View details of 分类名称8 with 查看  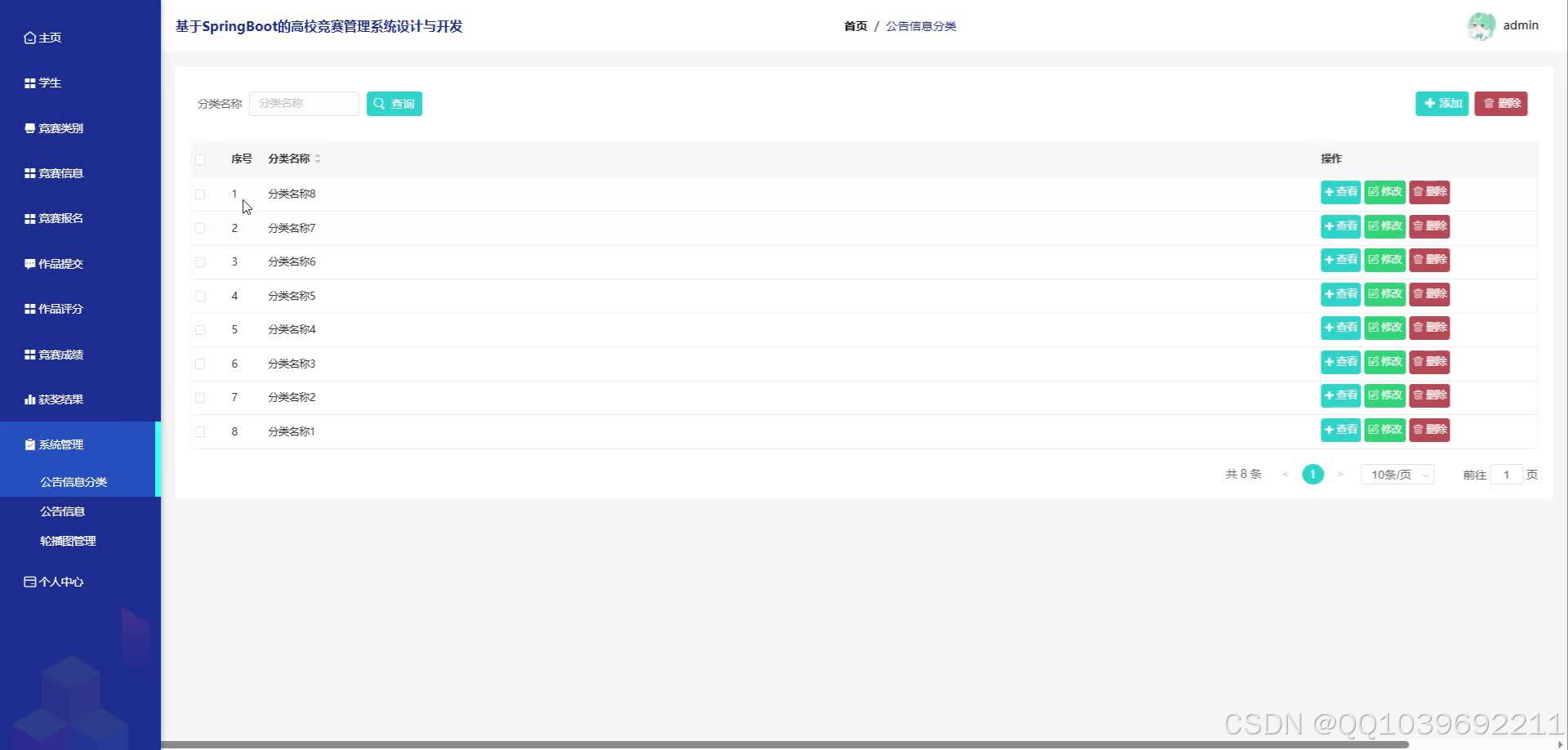(x=1340, y=192)
